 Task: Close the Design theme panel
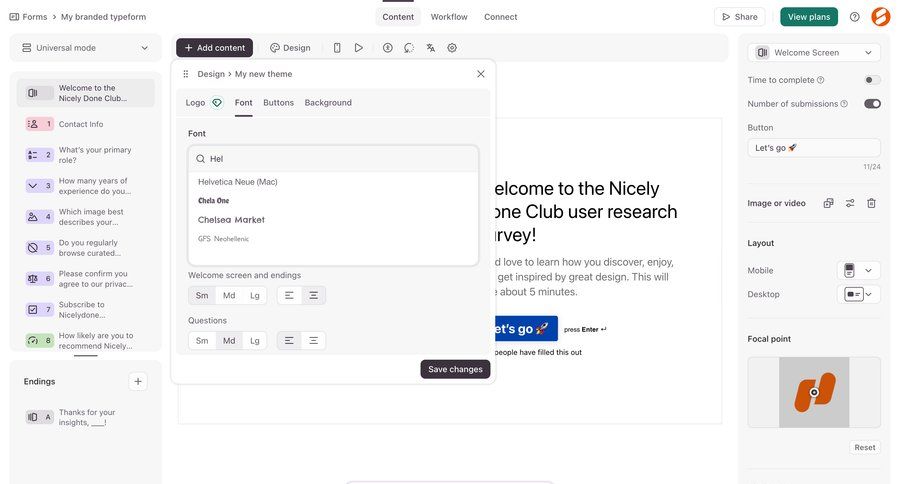[x=481, y=74]
